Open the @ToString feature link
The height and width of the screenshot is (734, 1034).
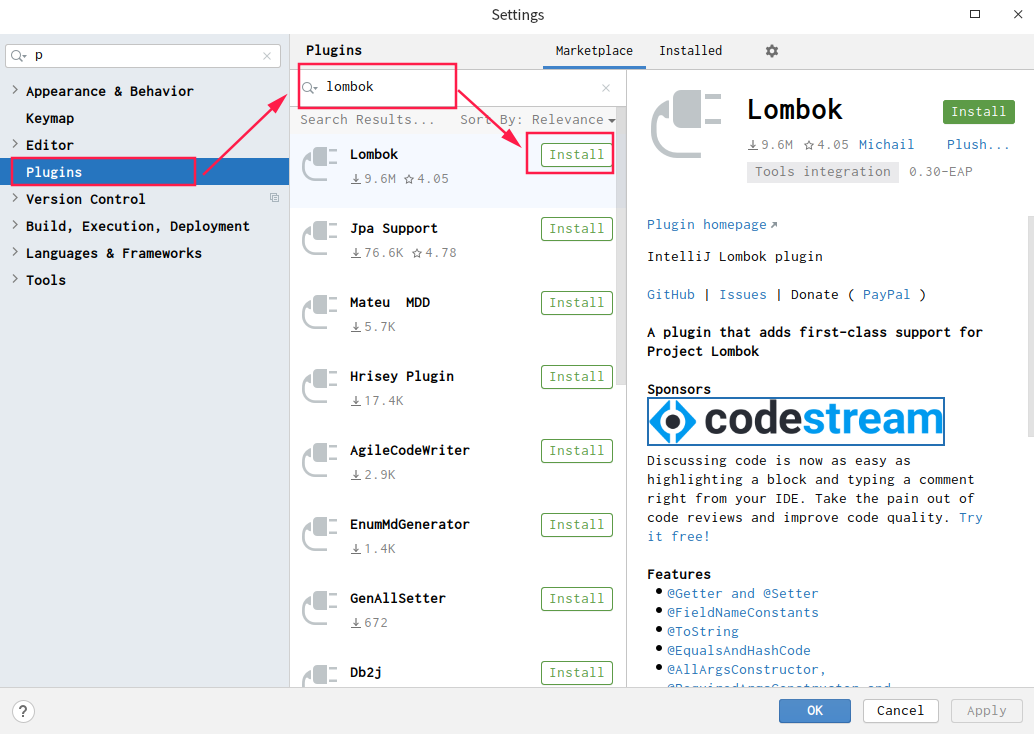click(x=702, y=632)
